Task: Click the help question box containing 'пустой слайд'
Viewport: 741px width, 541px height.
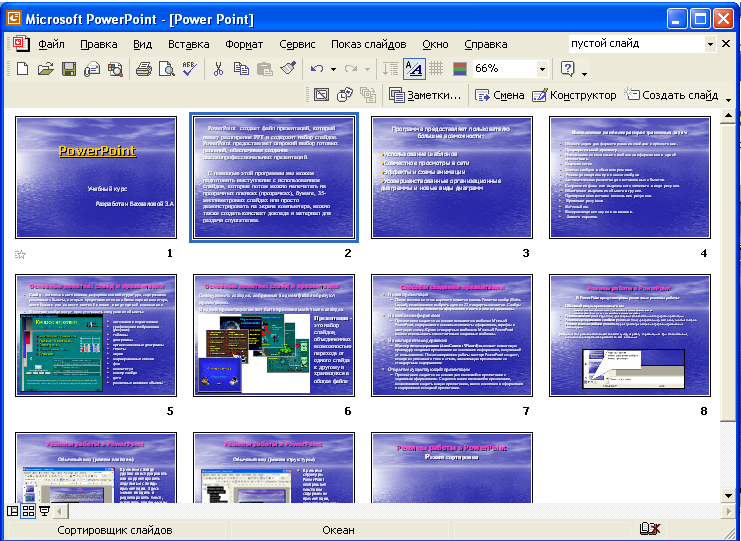Action: tap(637, 44)
